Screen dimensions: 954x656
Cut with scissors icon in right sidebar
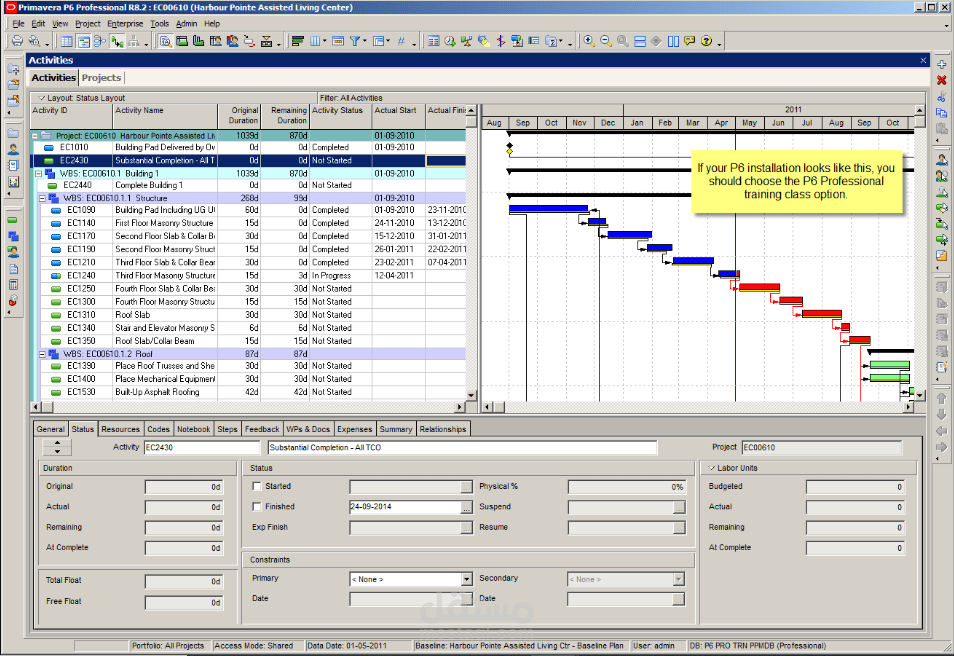(x=942, y=97)
